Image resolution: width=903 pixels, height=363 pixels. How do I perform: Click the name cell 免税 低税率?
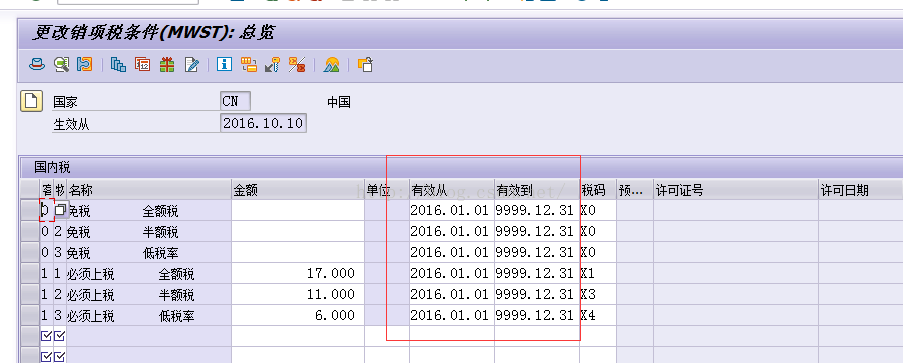[149, 252]
